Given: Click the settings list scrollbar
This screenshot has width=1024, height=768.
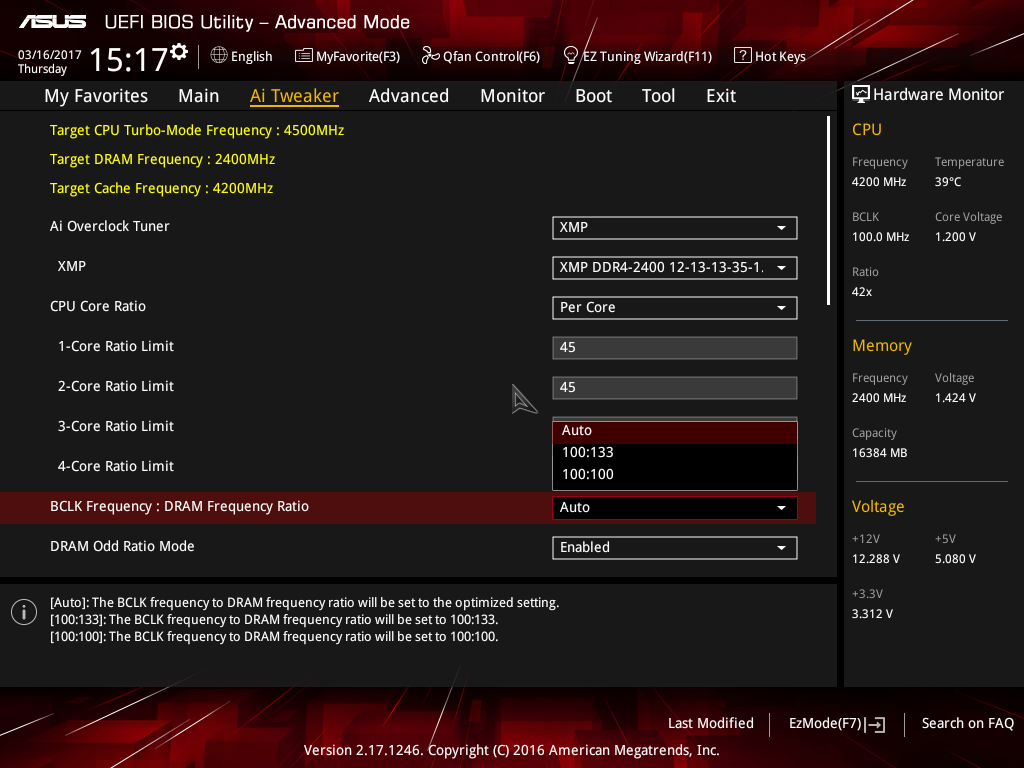Looking at the screenshot, I should point(828,211).
